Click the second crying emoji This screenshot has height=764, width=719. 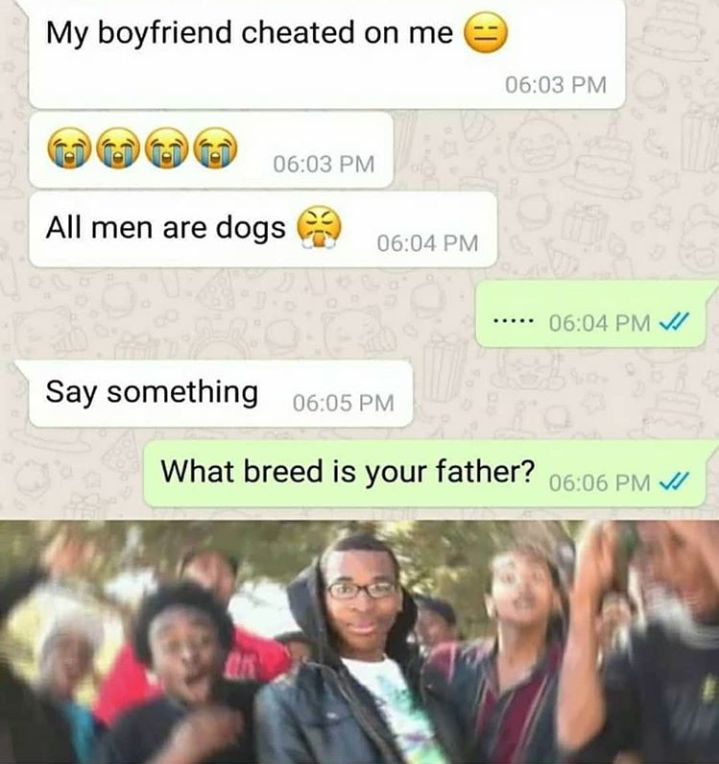(x=118, y=148)
